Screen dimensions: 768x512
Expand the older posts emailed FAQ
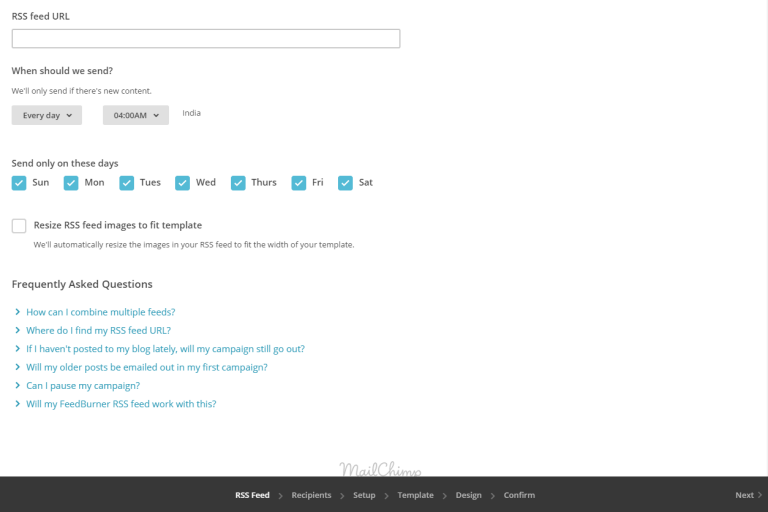click(x=146, y=367)
